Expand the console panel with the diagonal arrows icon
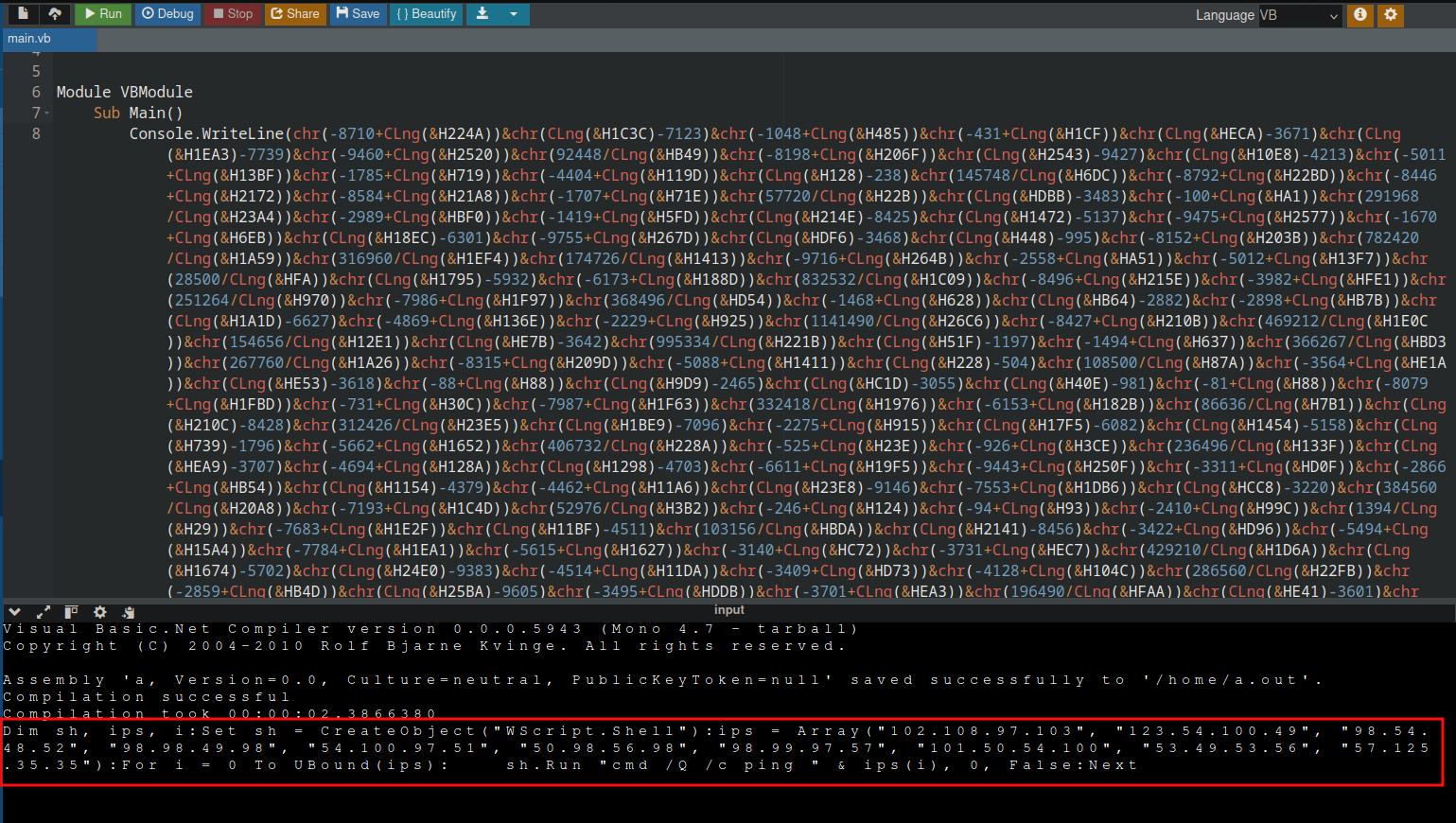The image size is (1456, 823). (42, 612)
